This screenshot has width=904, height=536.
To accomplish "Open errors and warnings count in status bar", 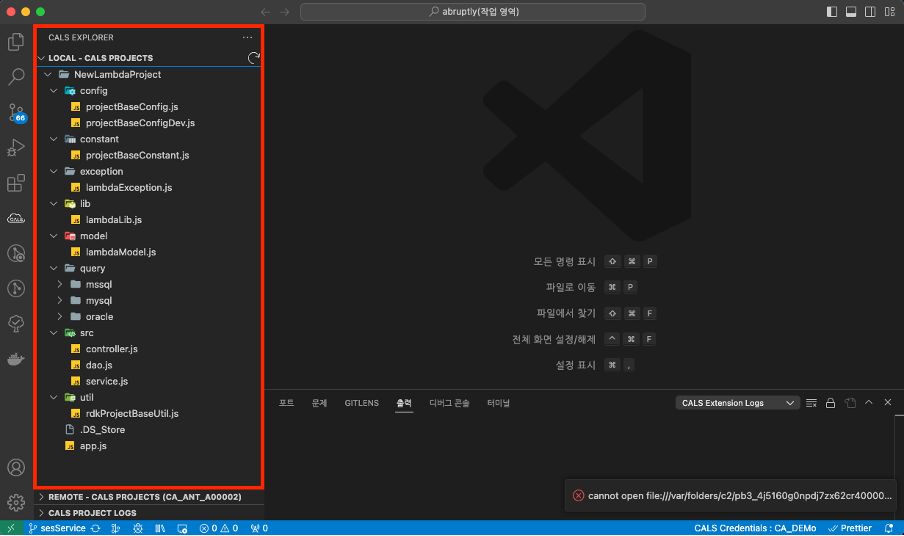I will point(219,528).
